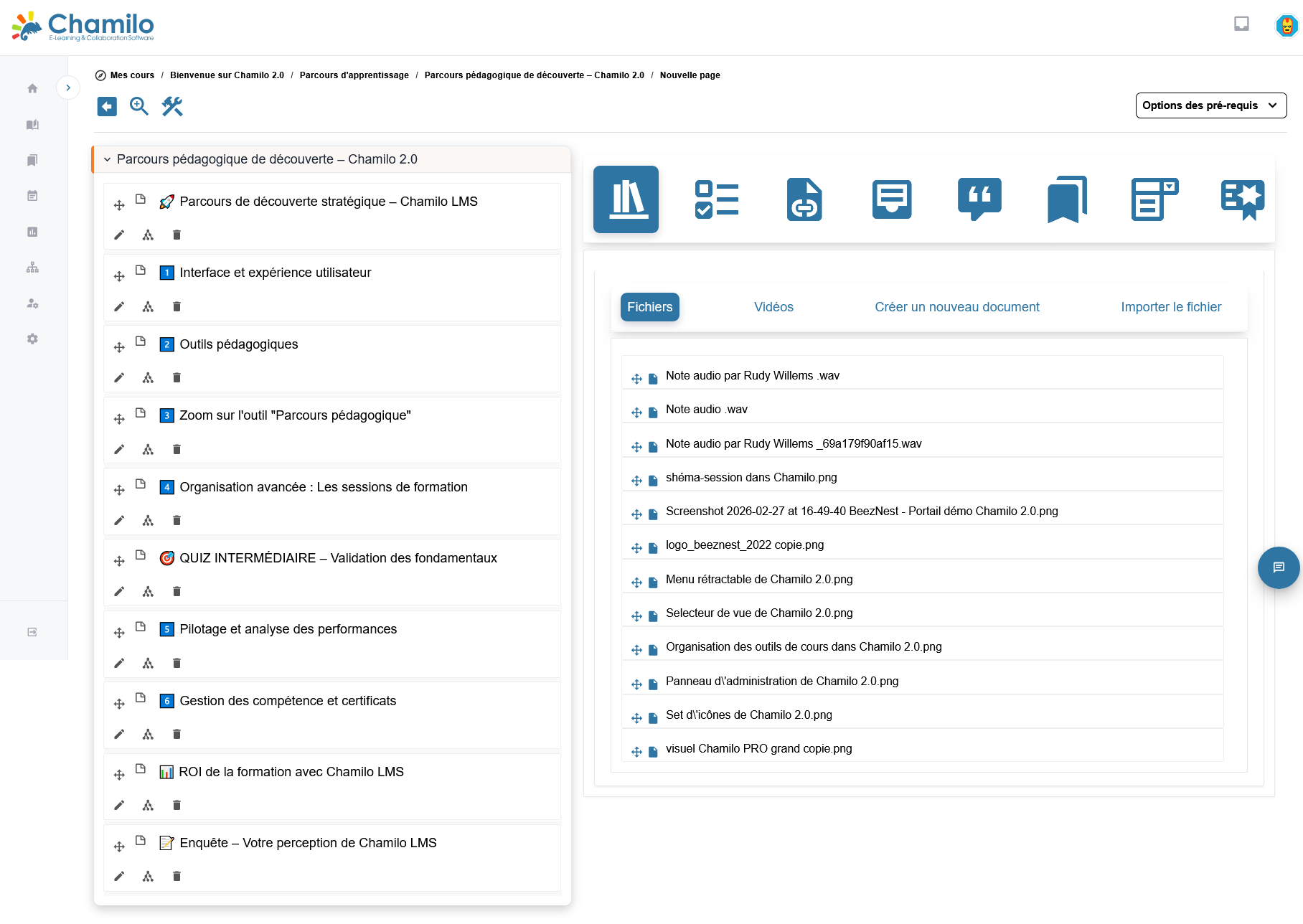Viewport: 1303px width, 924px height.
Task: Click the sidebar hierarchy sitemap icon
Action: click(x=32, y=268)
